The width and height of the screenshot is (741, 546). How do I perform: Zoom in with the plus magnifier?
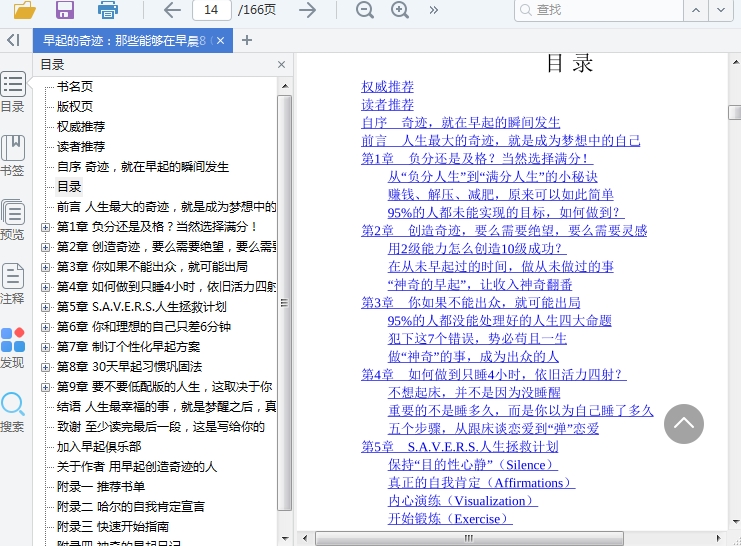400,9
